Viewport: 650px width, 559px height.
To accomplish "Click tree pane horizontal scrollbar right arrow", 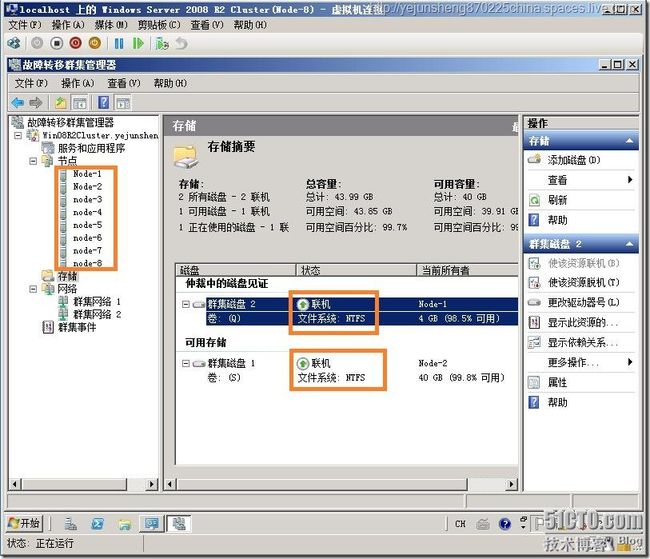I will (152, 484).
